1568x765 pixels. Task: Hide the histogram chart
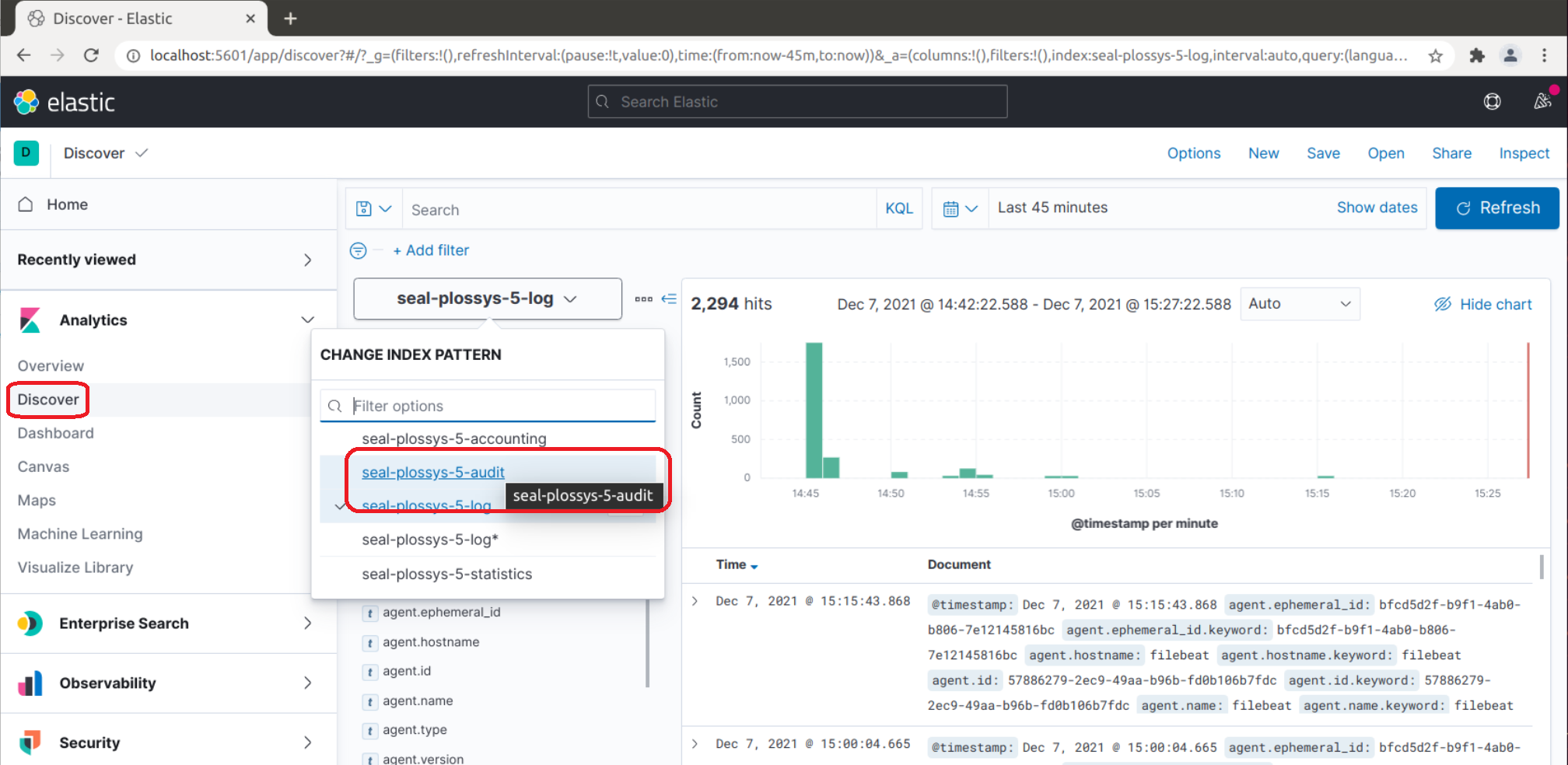[x=1482, y=304]
